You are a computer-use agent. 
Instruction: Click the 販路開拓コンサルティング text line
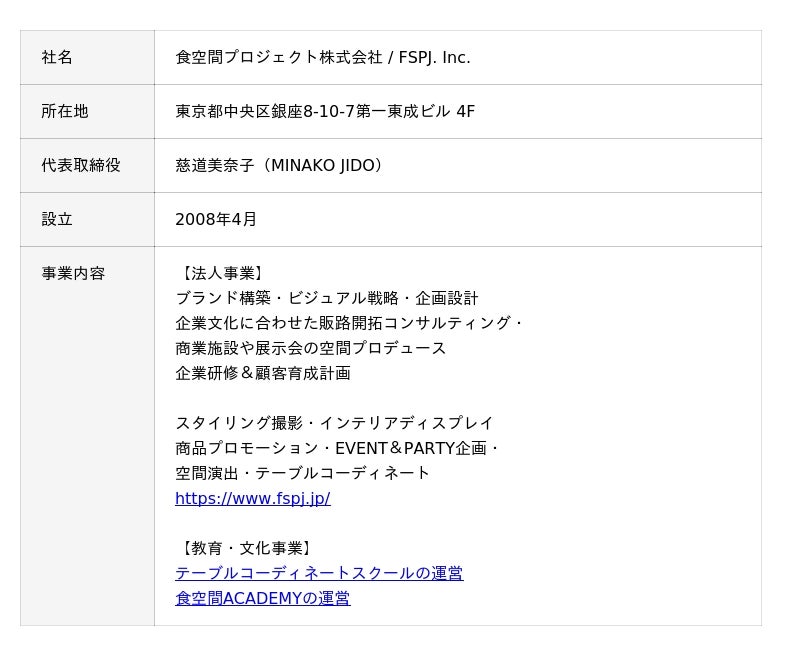349,323
